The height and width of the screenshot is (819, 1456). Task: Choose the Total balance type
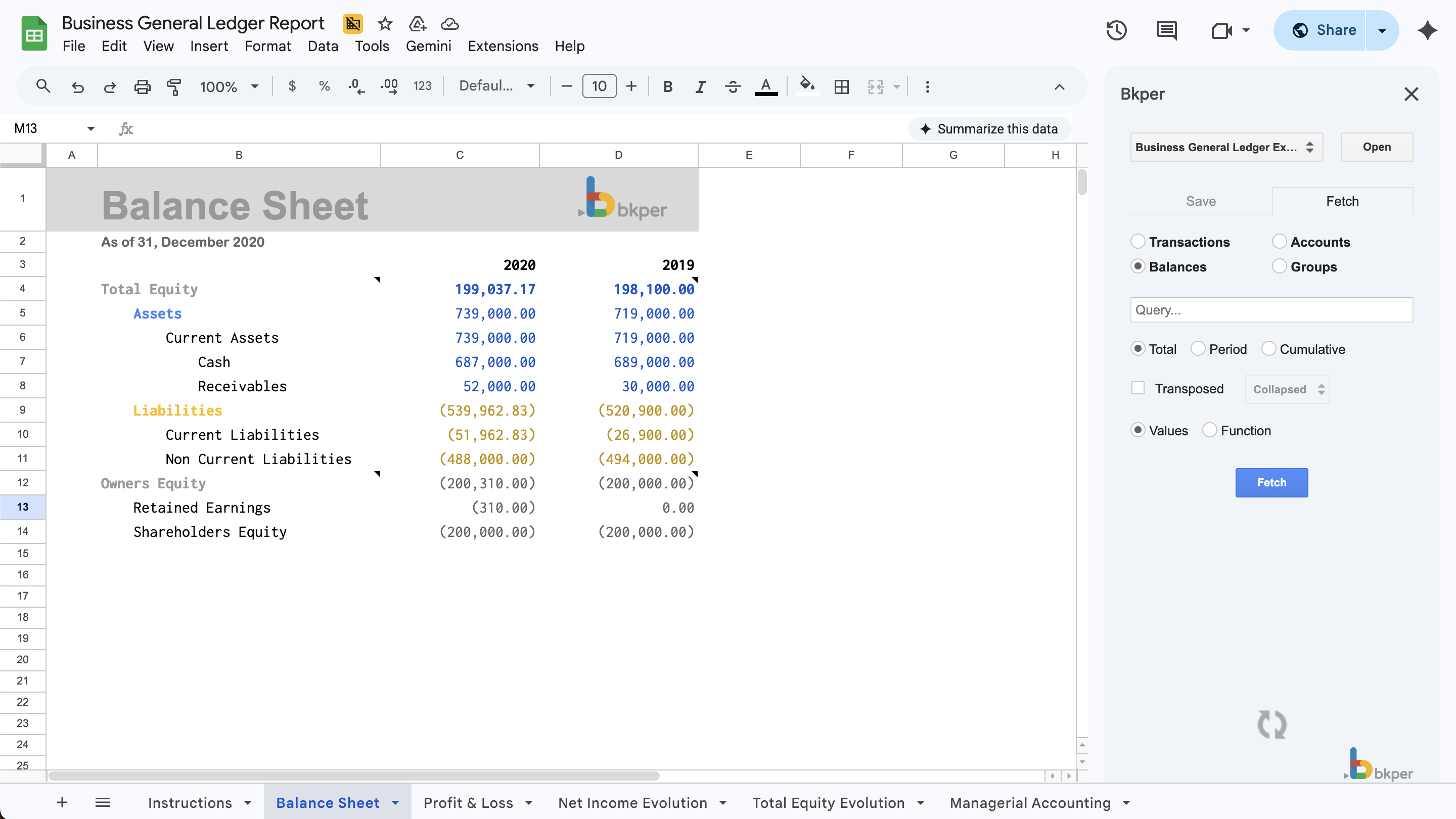click(x=1137, y=349)
